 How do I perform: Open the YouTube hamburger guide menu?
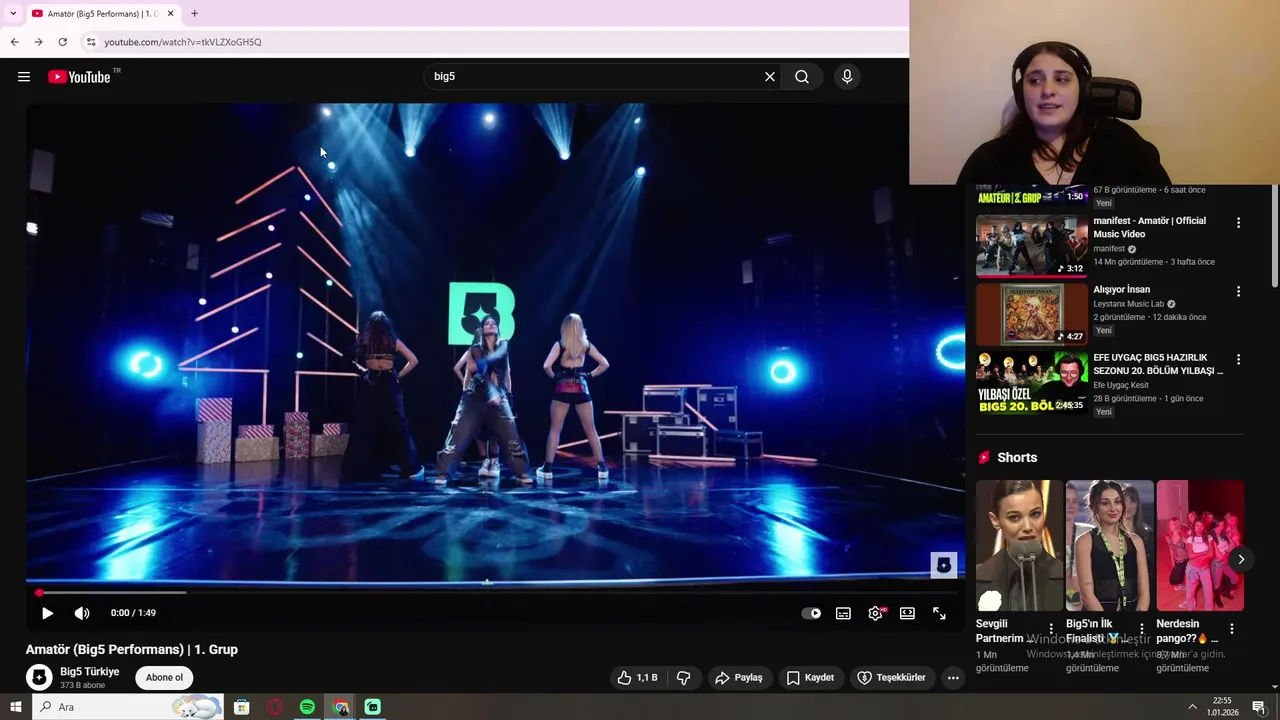tap(24, 77)
